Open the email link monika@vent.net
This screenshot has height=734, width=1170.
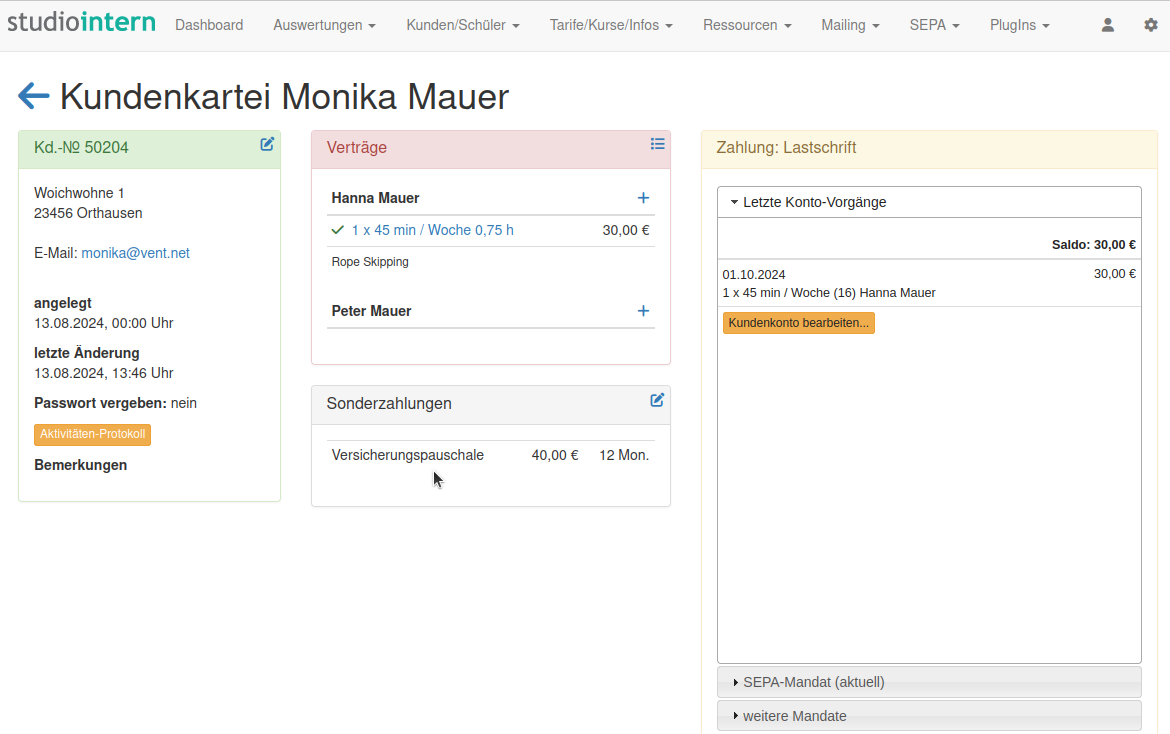(135, 252)
